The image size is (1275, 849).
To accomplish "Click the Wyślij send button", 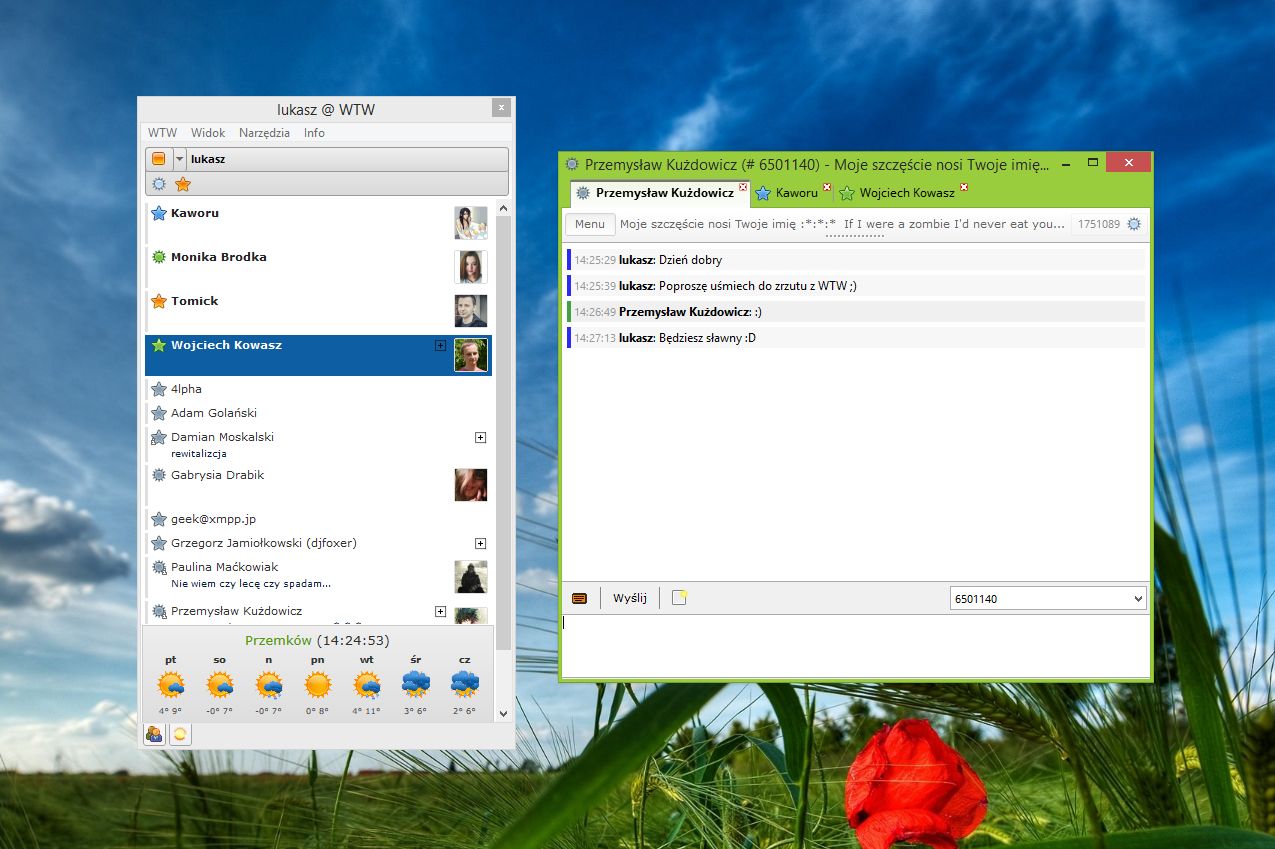I will (x=630, y=599).
